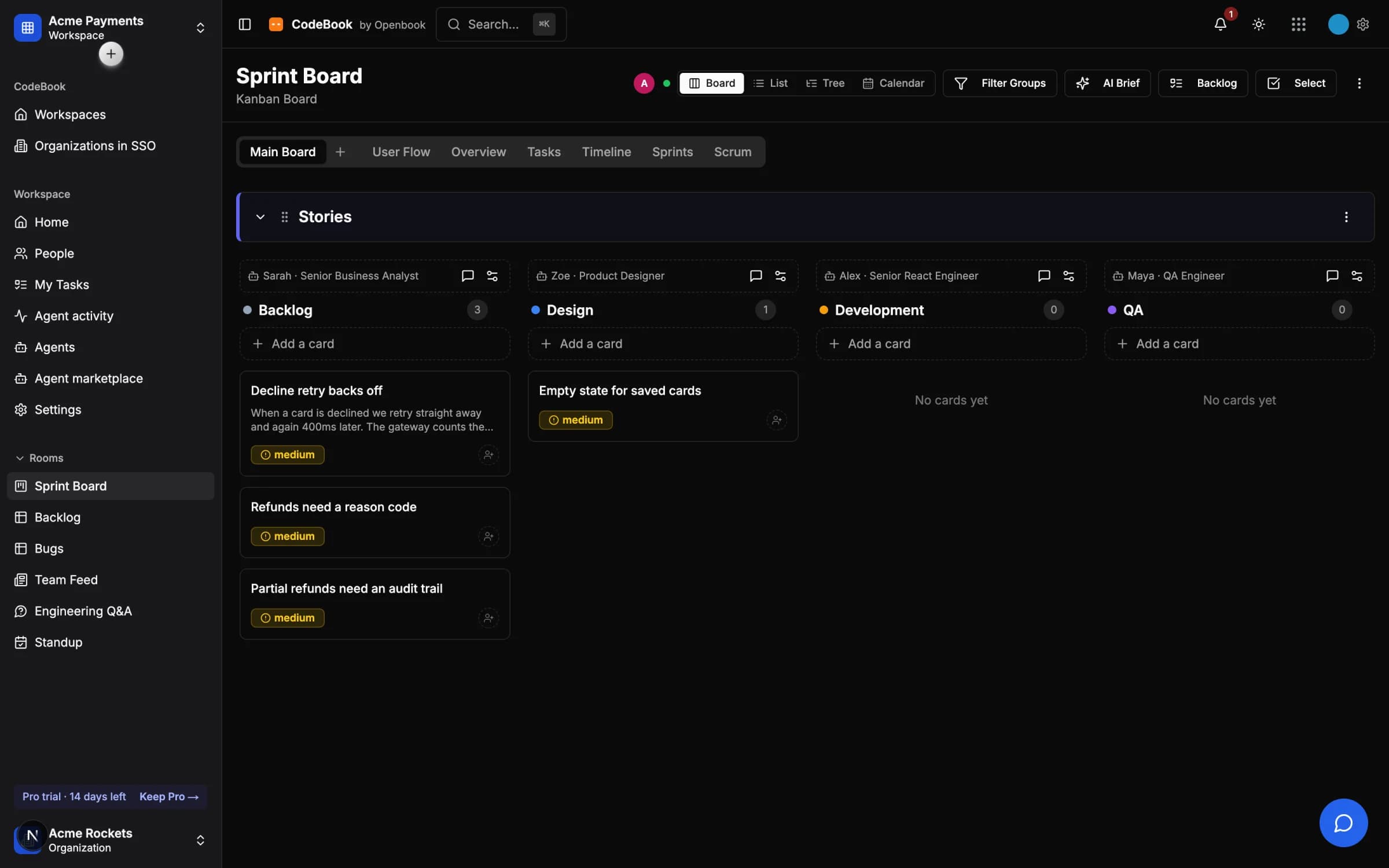The height and width of the screenshot is (868, 1389).
Task: Open chat for Alex's Development column
Action: (x=1043, y=276)
